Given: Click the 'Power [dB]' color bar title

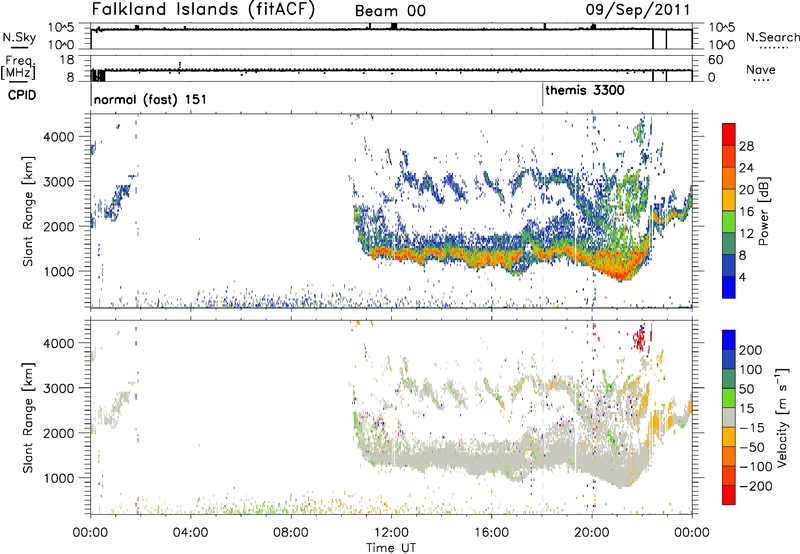Looking at the screenshot, I should coord(764,211).
